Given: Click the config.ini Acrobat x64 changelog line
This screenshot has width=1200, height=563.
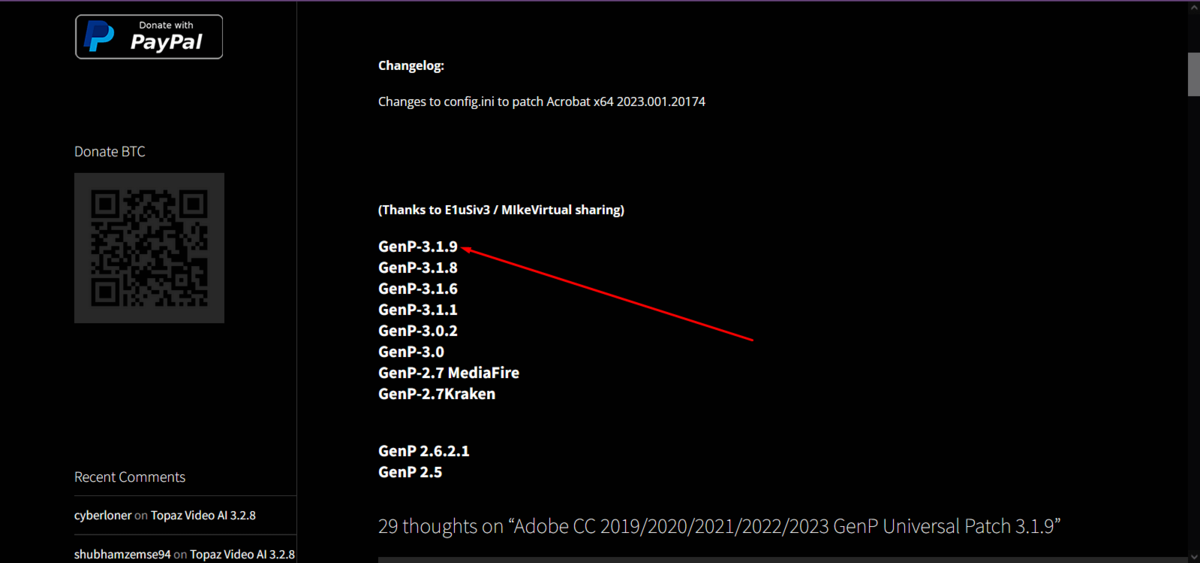Looking at the screenshot, I should tap(542, 101).
